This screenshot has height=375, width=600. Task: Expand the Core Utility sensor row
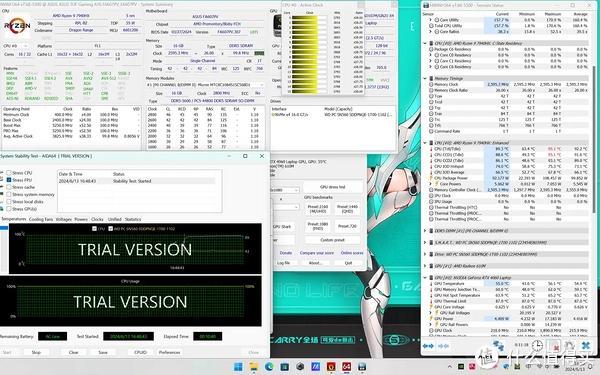point(430,20)
